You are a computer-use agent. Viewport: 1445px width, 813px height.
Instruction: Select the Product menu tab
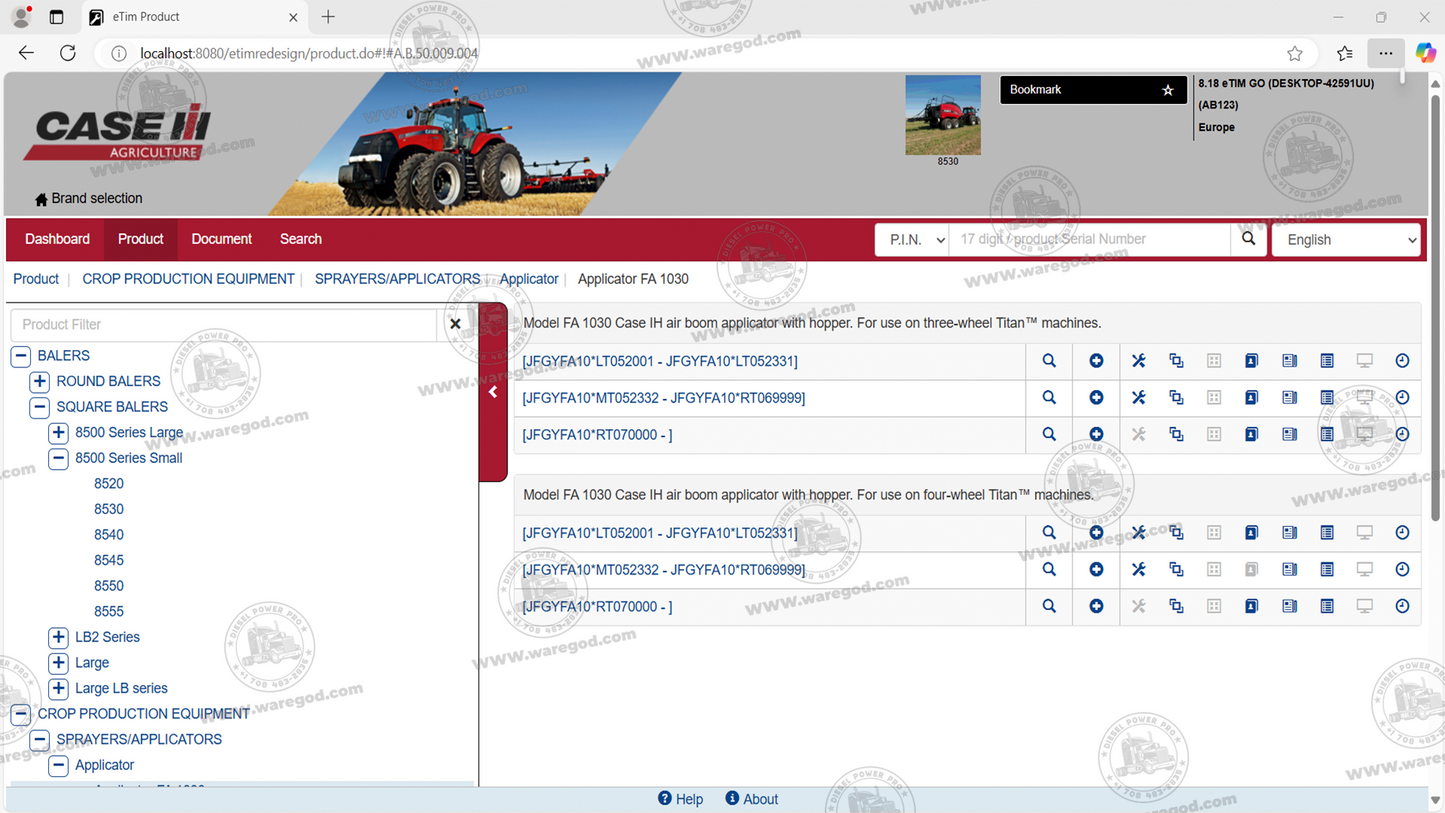point(140,239)
